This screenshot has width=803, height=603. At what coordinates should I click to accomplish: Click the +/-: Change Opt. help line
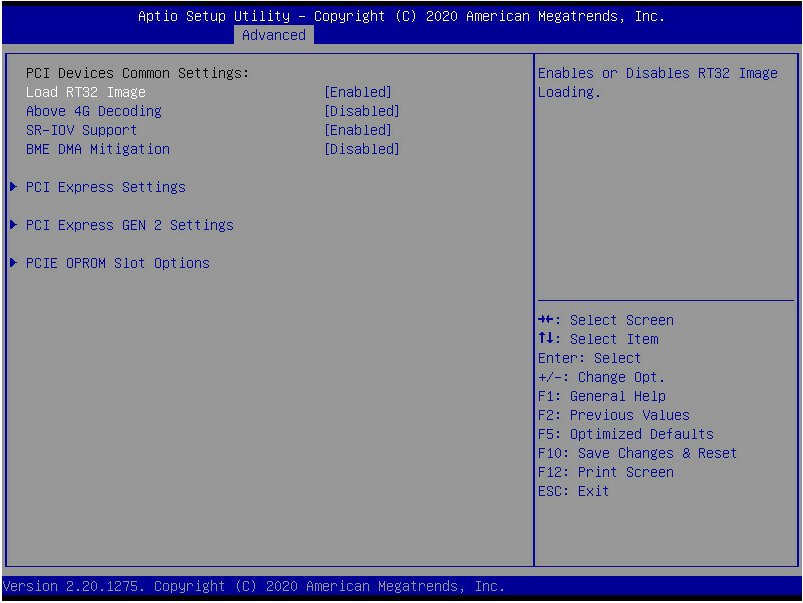point(601,377)
